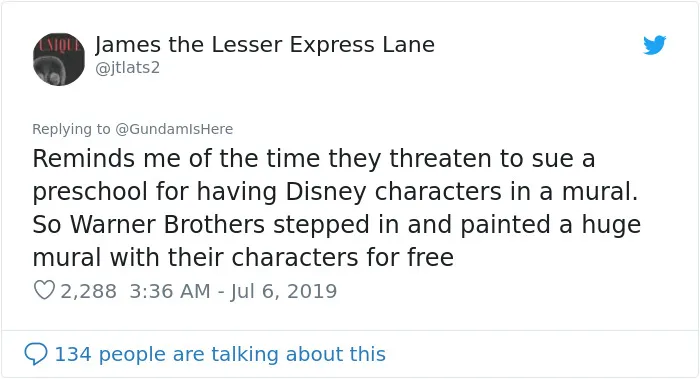Open the round profile avatar picture

click(x=59, y=59)
